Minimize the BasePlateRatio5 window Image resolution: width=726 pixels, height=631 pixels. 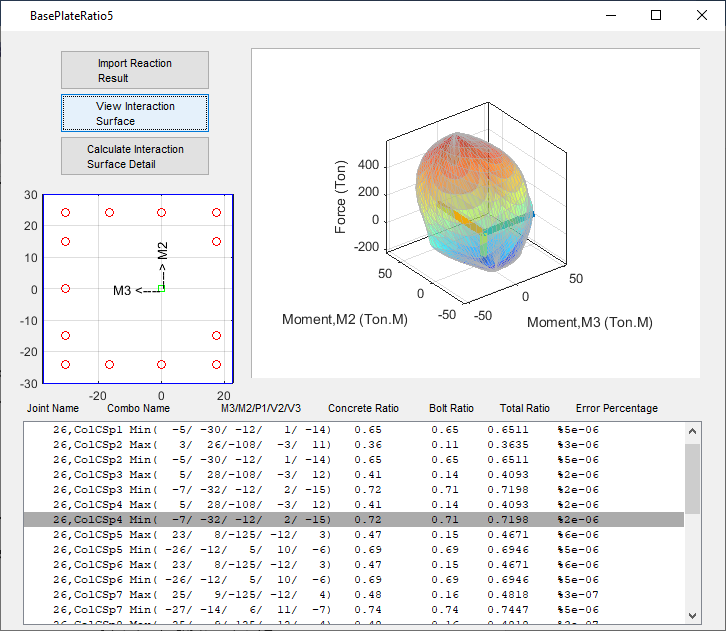610,15
